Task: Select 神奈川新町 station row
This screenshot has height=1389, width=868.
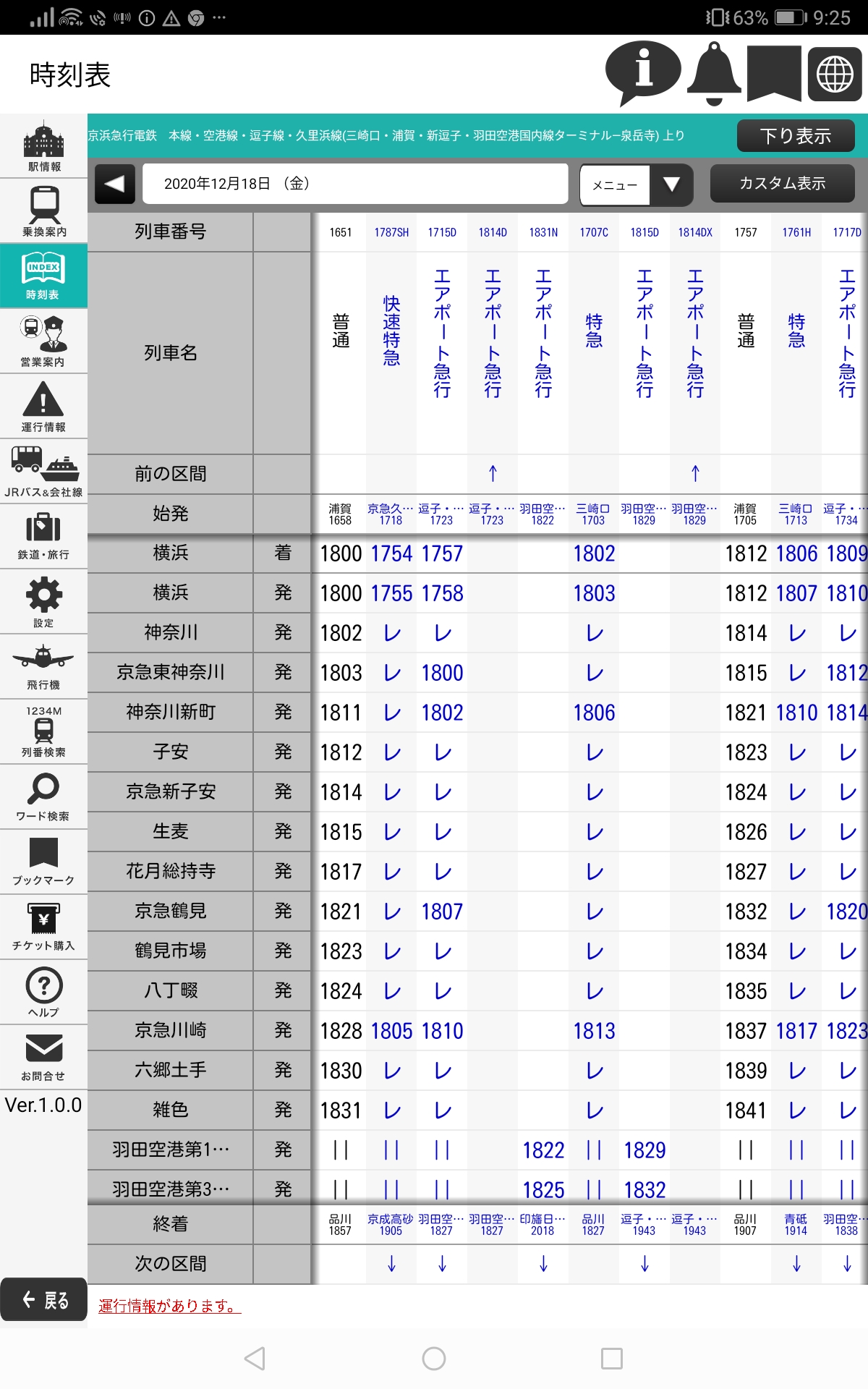Action: tap(171, 712)
